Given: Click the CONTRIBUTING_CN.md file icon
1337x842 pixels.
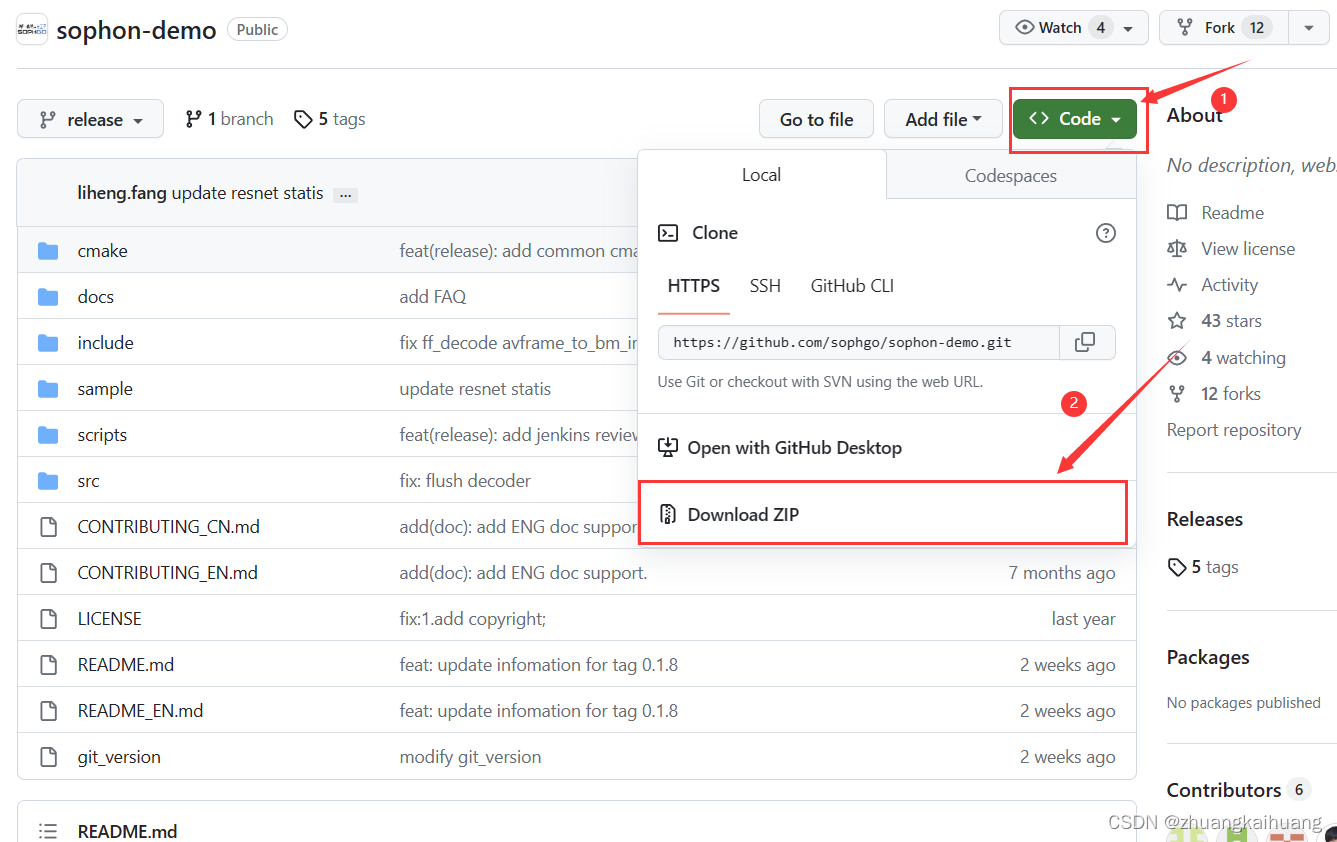Looking at the screenshot, I should click(x=48, y=527).
